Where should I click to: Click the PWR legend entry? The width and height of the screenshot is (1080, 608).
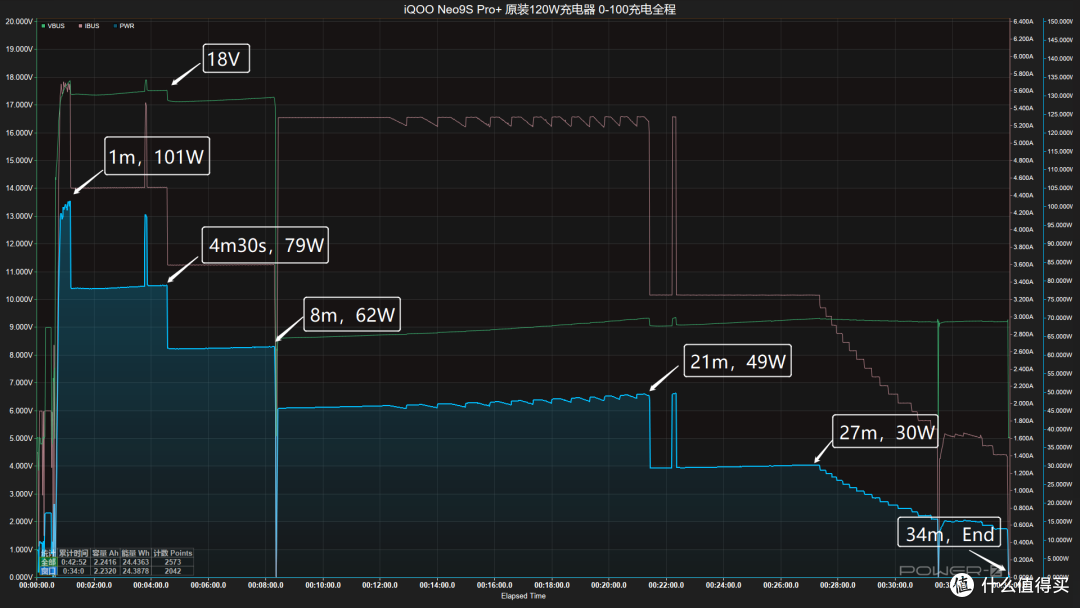coord(124,26)
